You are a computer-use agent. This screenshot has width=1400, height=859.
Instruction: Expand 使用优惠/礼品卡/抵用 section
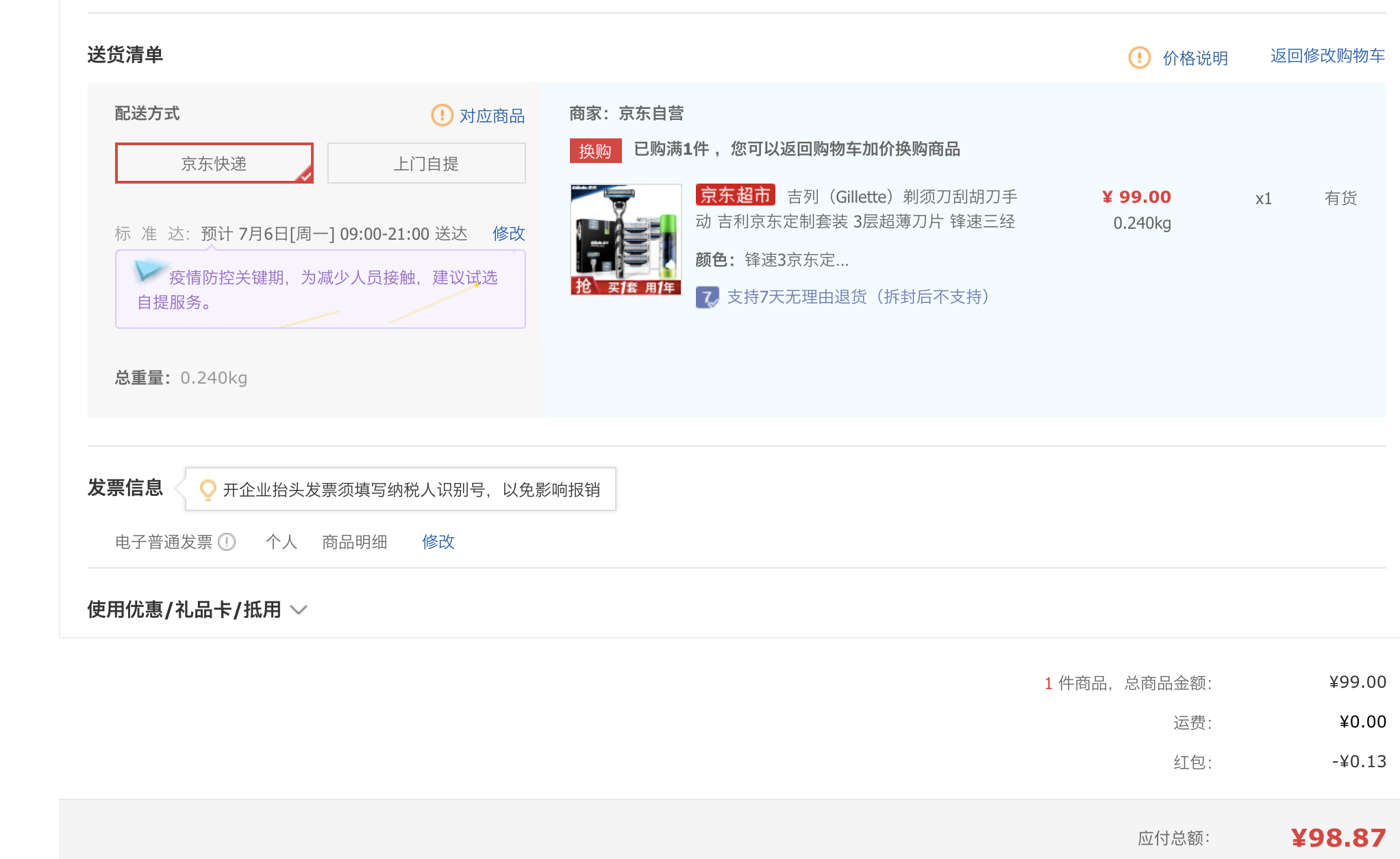point(197,610)
